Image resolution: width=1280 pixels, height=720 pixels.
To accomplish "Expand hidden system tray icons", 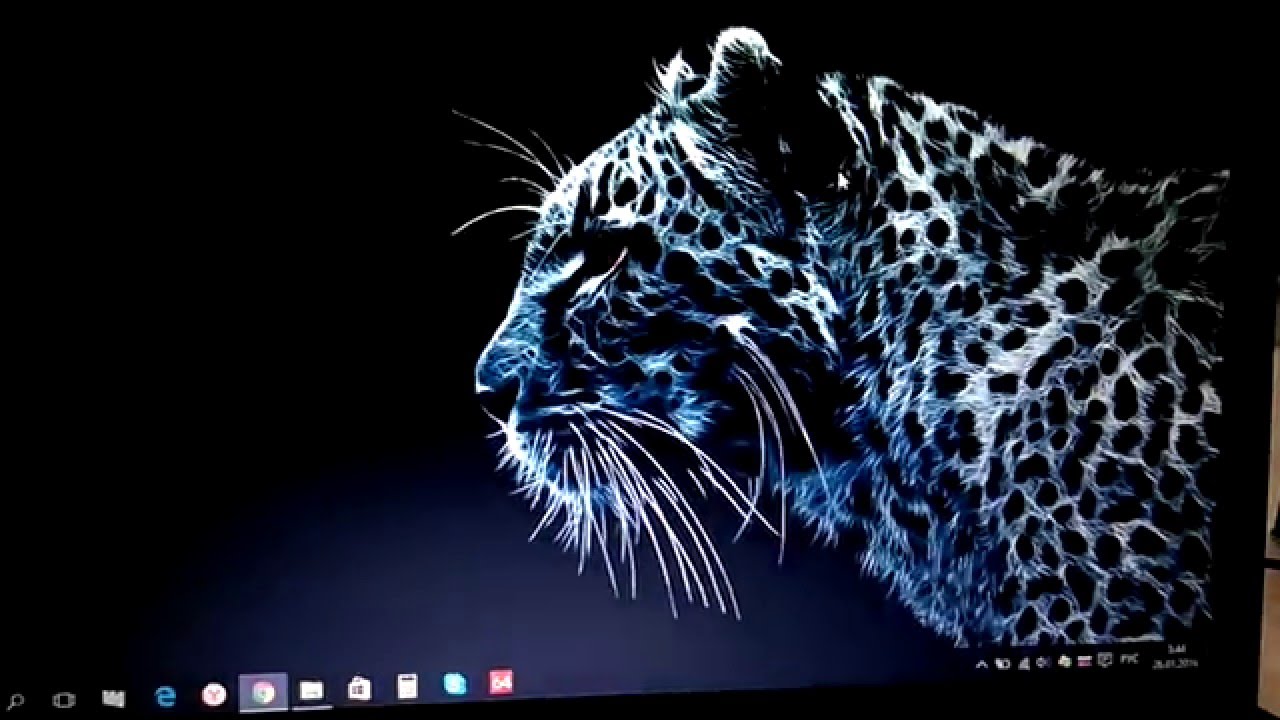I will pyautogui.click(x=982, y=664).
